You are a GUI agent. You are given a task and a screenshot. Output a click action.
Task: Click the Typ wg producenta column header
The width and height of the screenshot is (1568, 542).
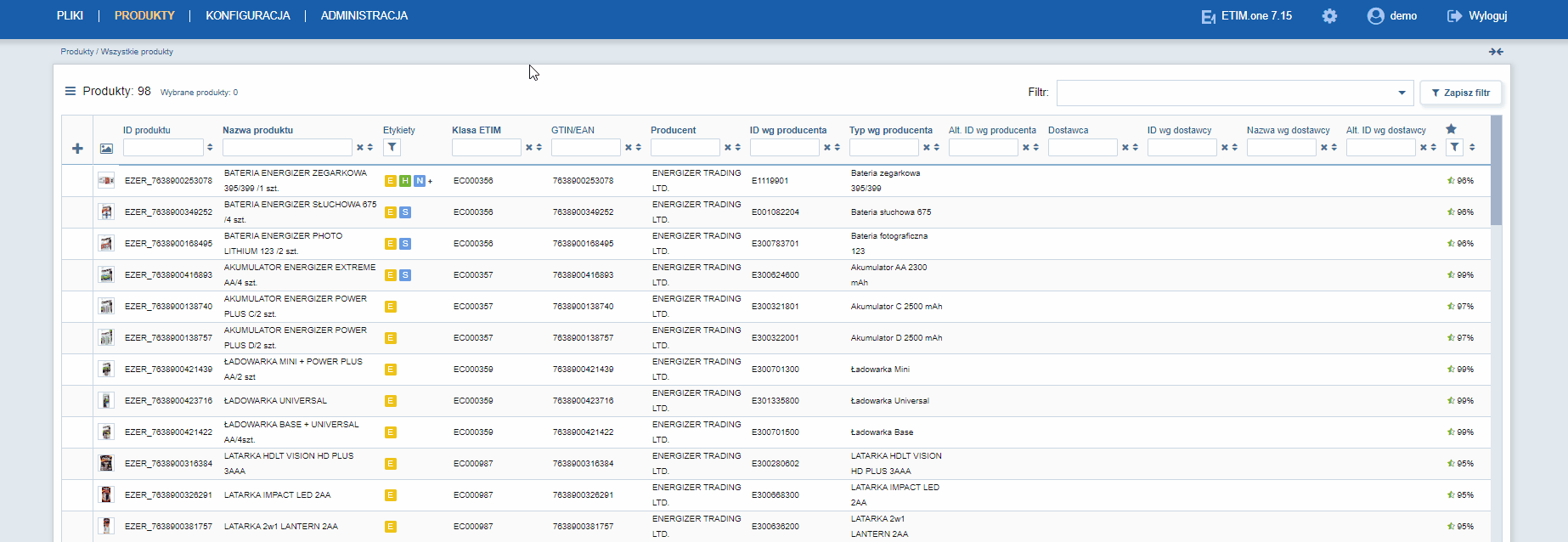(891, 130)
